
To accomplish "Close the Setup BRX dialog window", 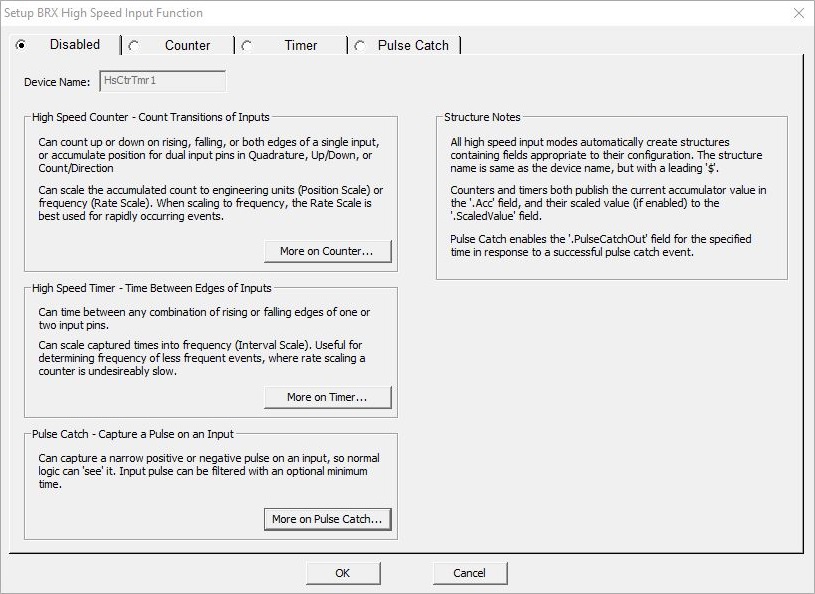I will coord(798,13).
